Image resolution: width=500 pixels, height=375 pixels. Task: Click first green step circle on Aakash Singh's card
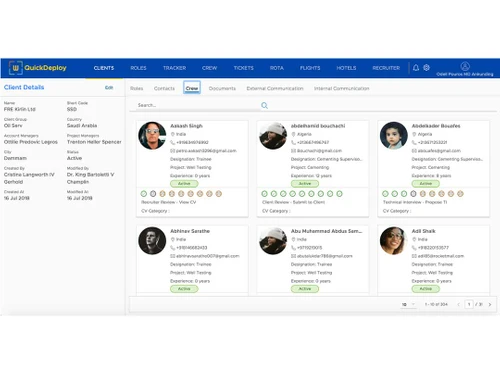click(144, 194)
